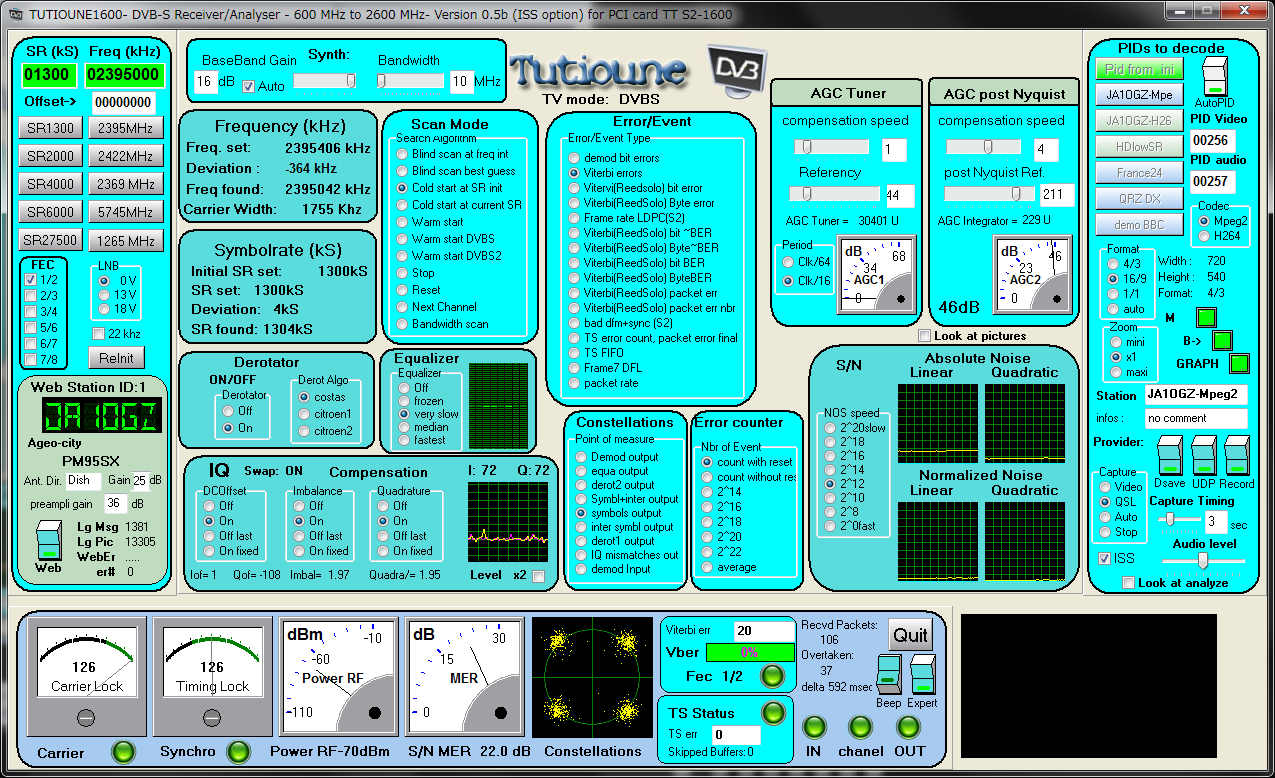The width and height of the screenshot is (1275, 778).
Task: Click the green B-> square indicator
Action: point(1222,340)
